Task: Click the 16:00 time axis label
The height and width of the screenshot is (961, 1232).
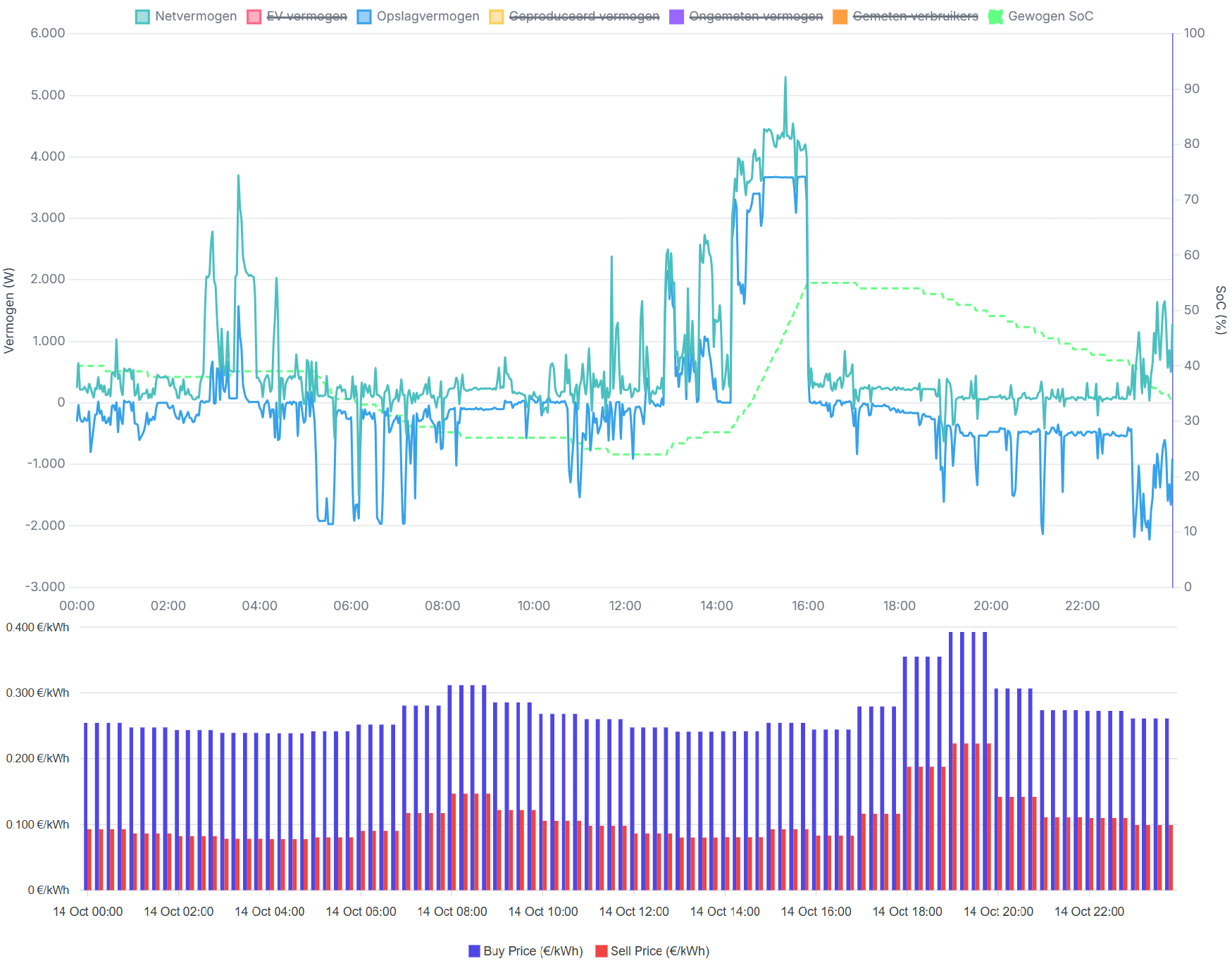Action: (x=808, y=606)
